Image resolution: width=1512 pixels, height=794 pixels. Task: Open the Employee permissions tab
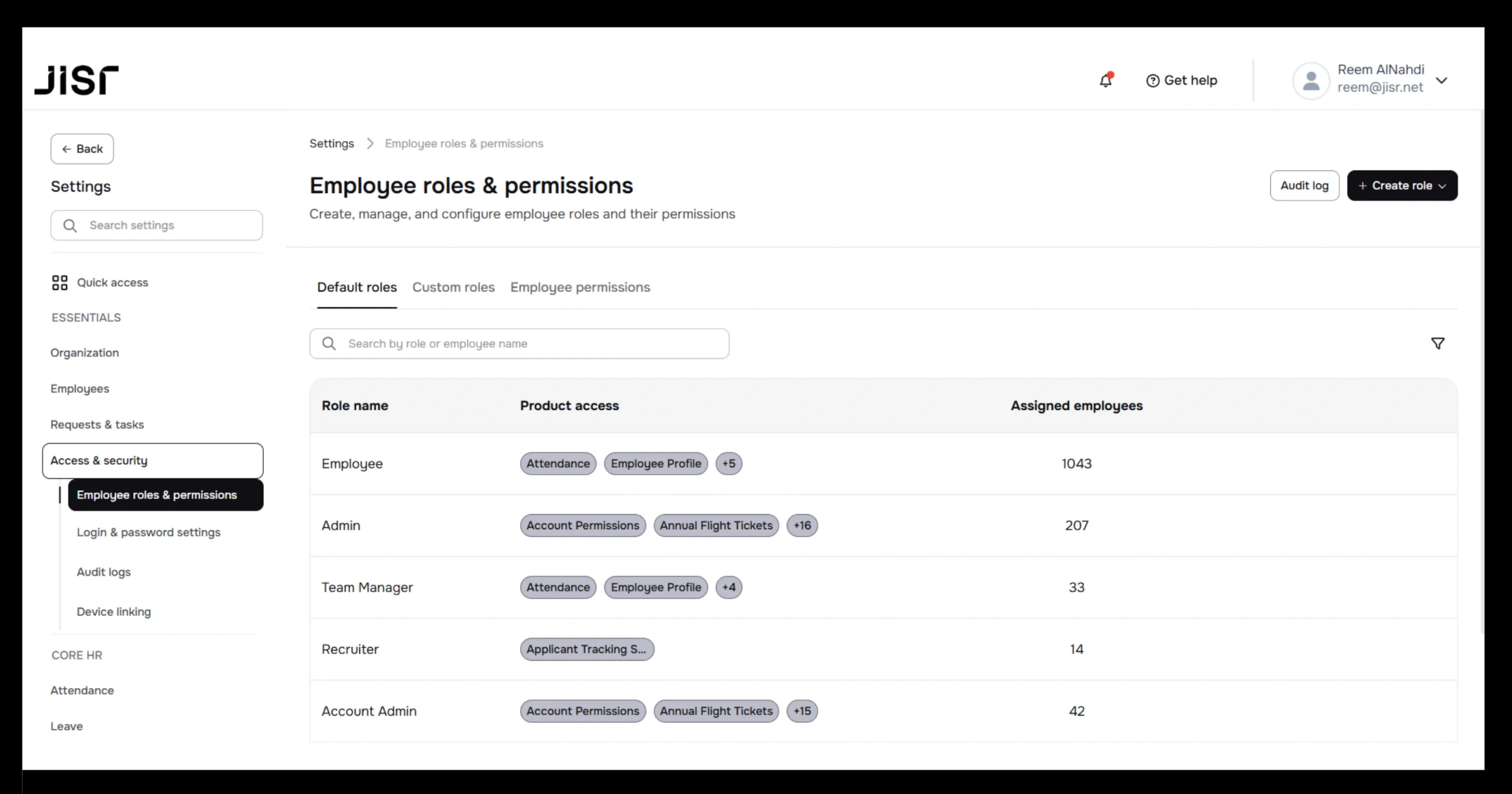pos(580,287)
